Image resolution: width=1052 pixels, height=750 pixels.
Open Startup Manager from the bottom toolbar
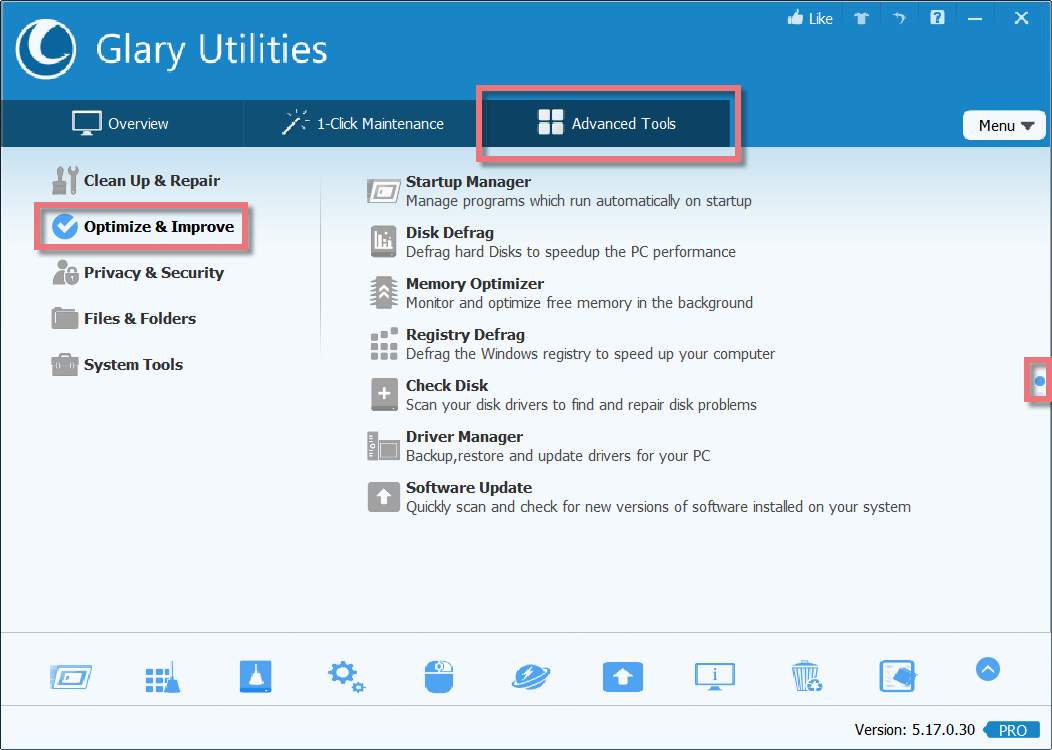(x=71, y=677)
